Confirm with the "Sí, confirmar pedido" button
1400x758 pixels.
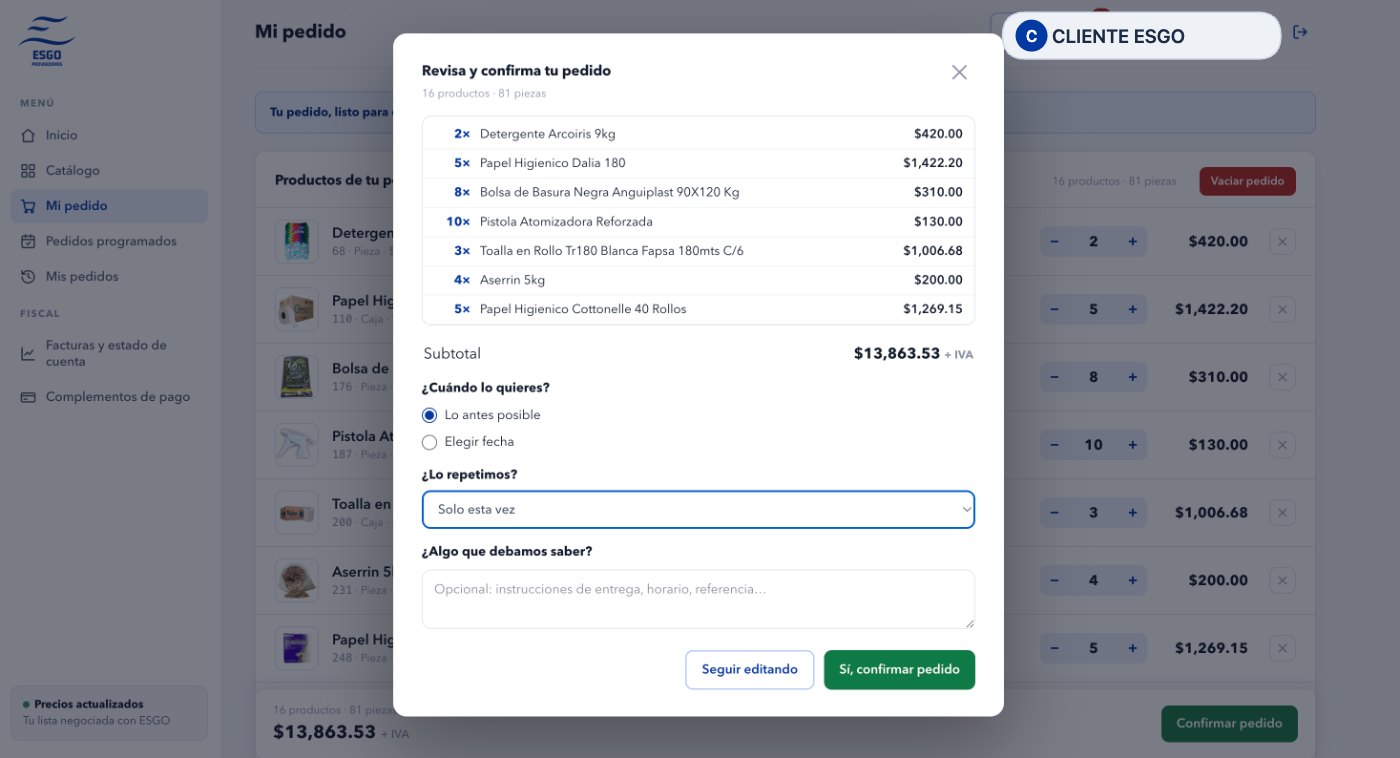[899, 670]
